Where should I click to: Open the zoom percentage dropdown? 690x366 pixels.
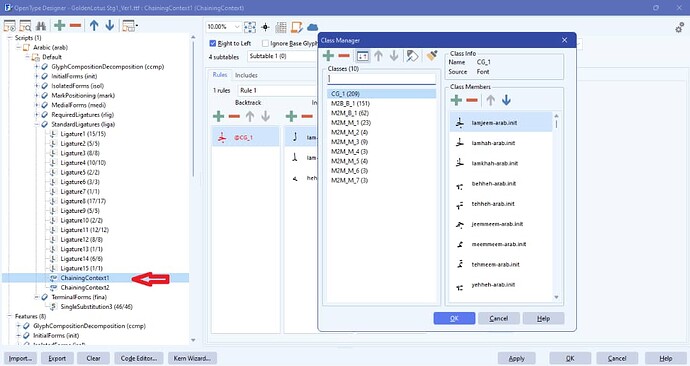(x=237, y=27)
